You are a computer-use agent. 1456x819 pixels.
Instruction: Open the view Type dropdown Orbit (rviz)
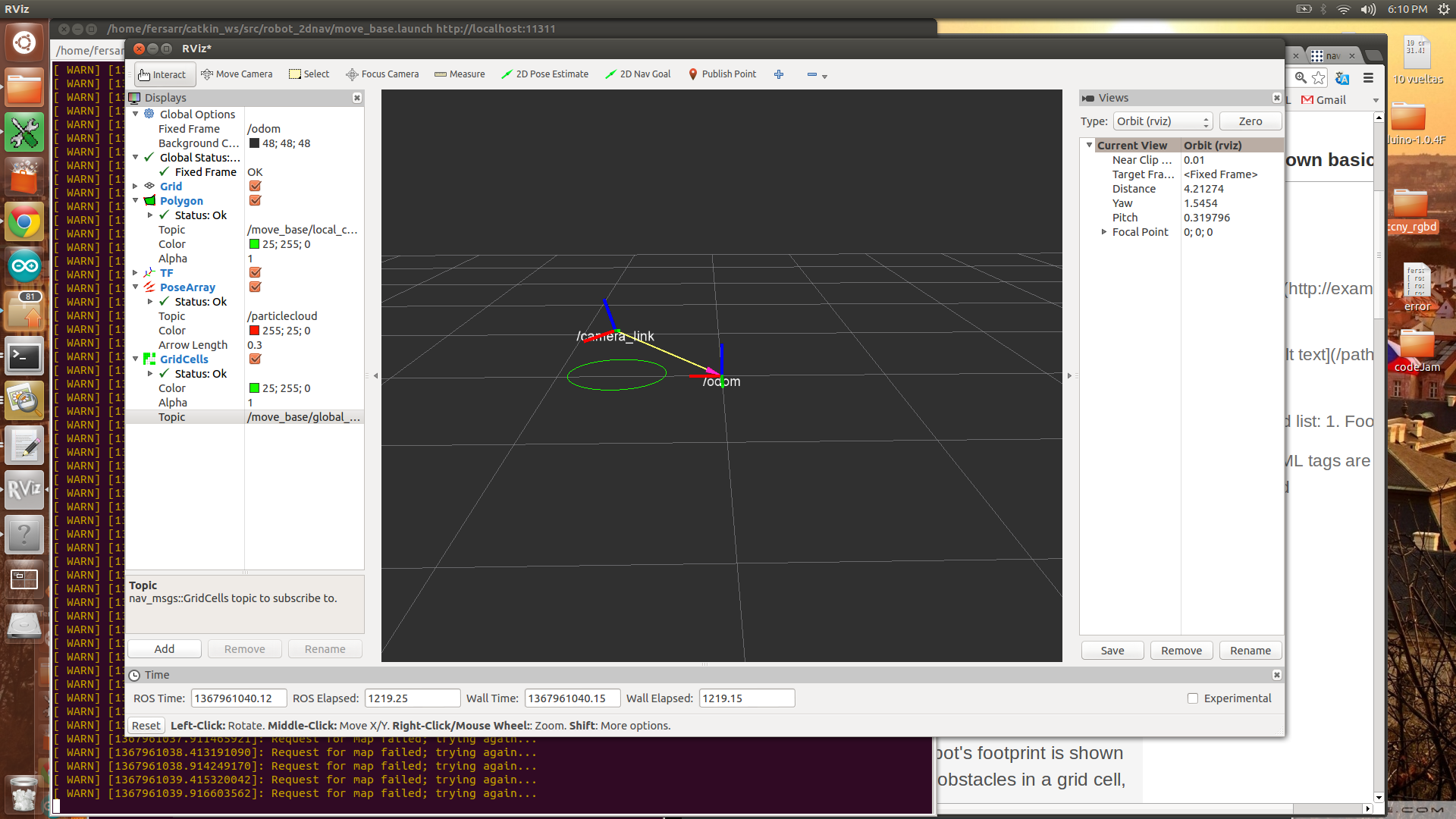tap(1163, 121)
